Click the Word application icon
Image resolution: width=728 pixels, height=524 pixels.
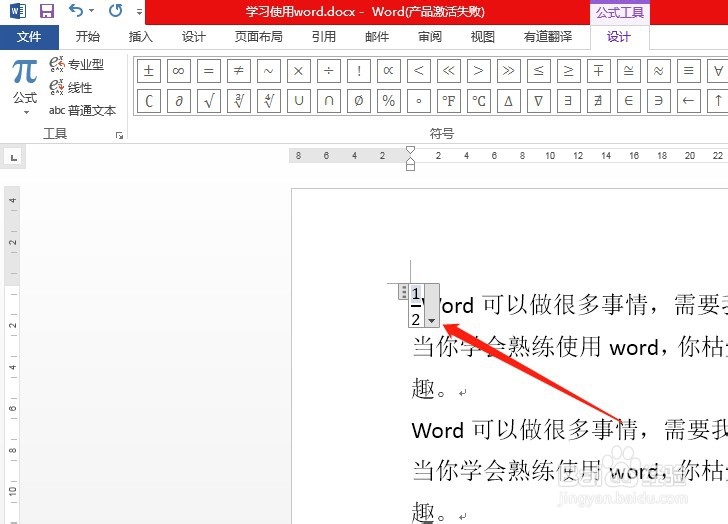(18, 10)
